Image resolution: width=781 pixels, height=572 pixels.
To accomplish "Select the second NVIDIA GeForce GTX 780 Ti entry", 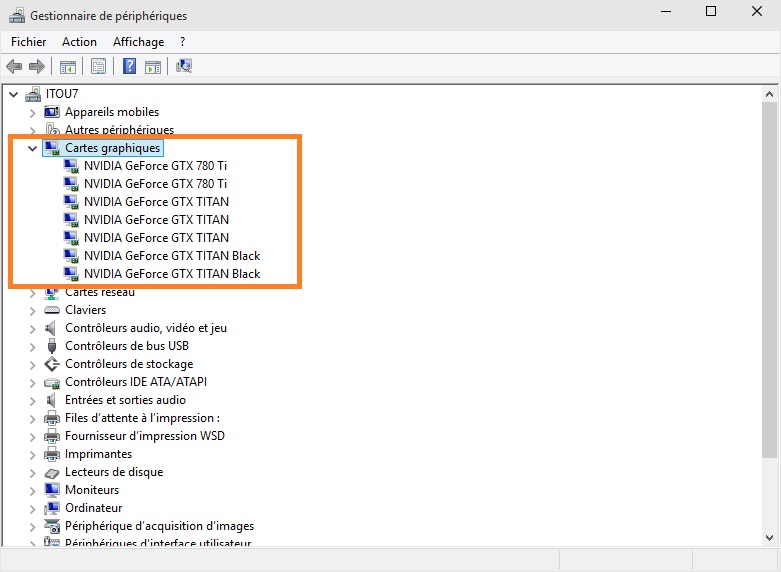I will [155, 183].
